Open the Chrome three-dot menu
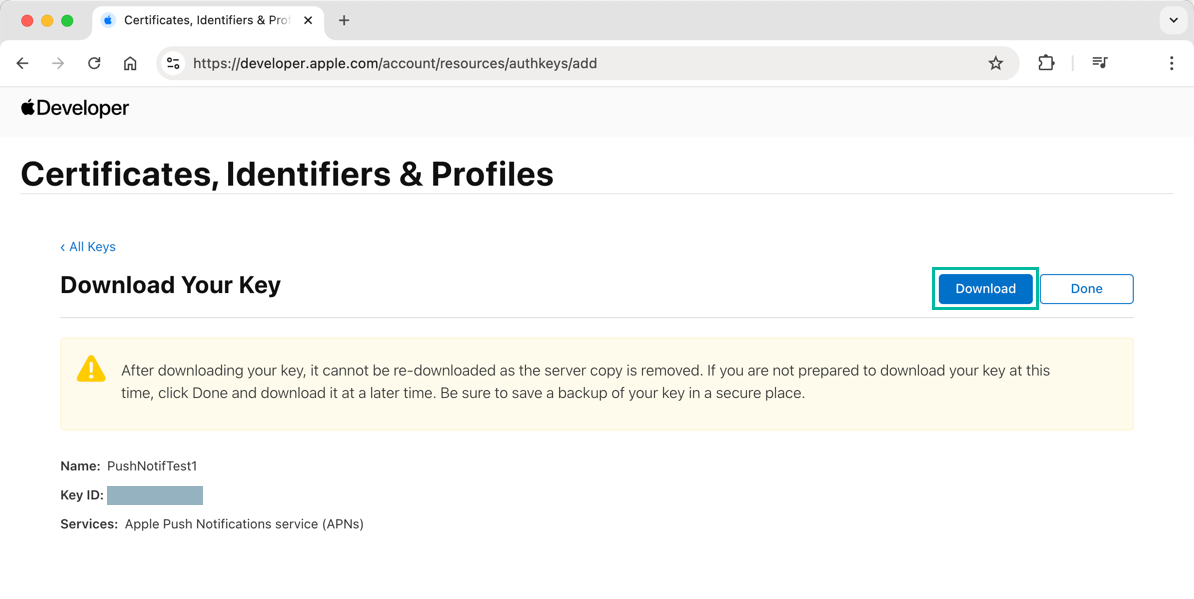1194x599 pixels. click(x=1171, y=63)
